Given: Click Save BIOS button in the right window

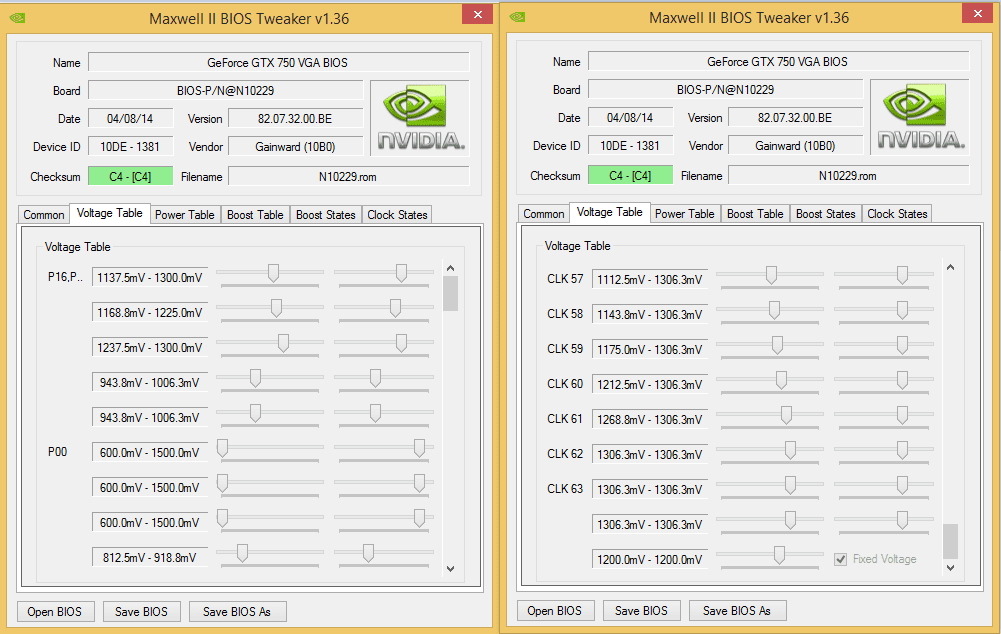Looking at the screenshot, I should (641, 611).
